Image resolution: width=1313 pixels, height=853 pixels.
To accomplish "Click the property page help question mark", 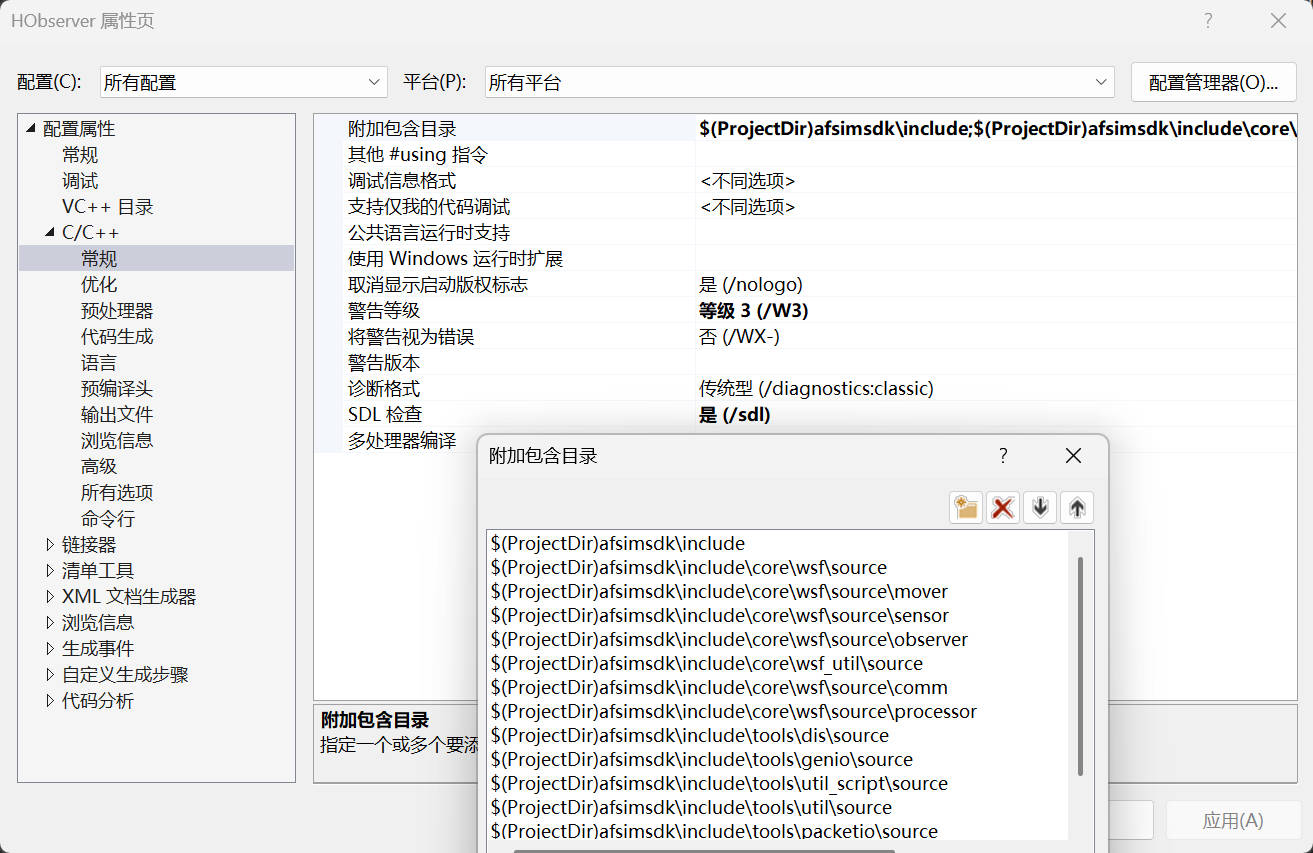I will [x=1208, y=21].
